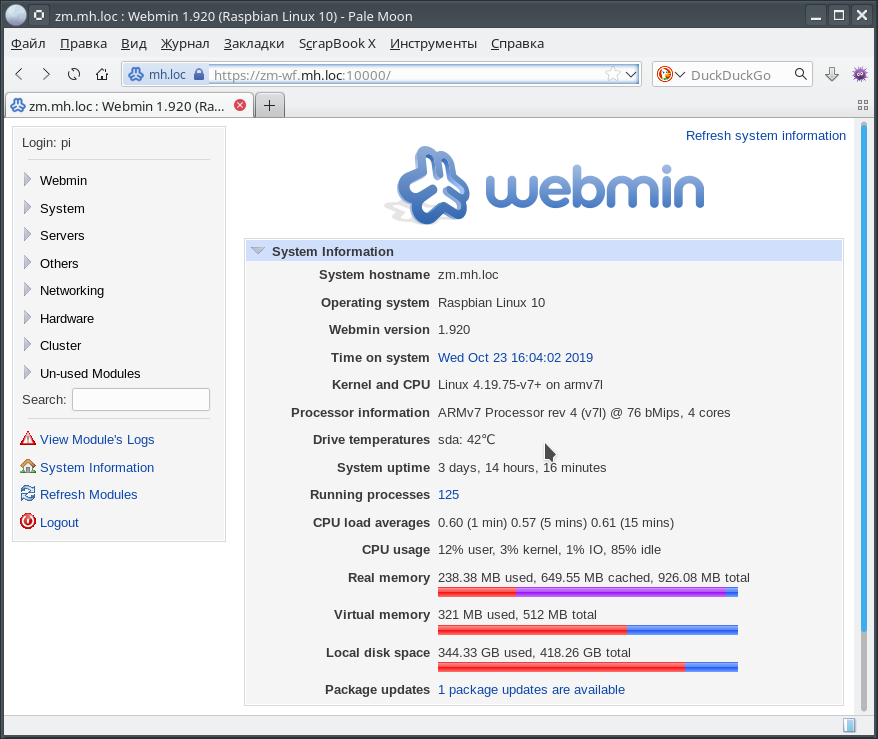Screen dimensions: 878x739
Task: Click the sidebar Search input field
Action: coord(141,400)
